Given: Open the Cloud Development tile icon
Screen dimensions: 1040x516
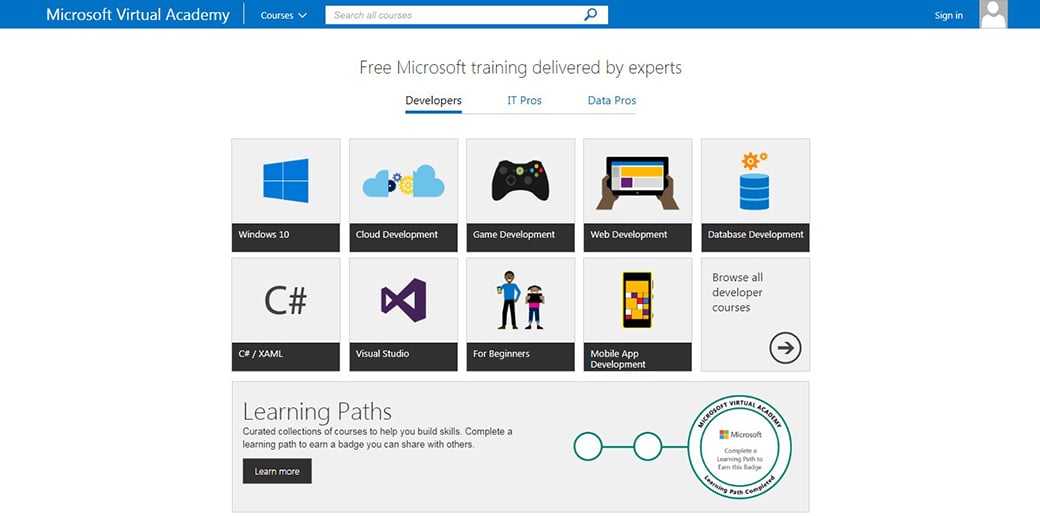Looking at the screenshot, I should coord(403,181).
